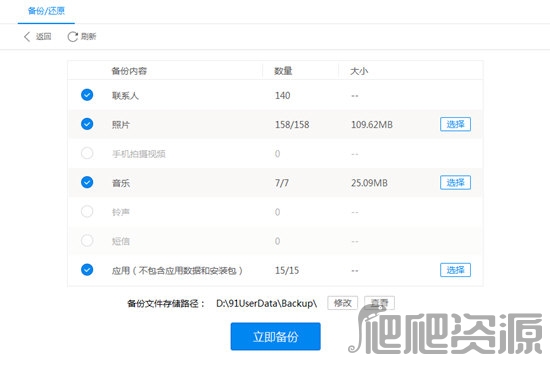Viewport: 550px width, 365px height.
Task: Click 查看 button beside backup path
Action: click(380, 303)
